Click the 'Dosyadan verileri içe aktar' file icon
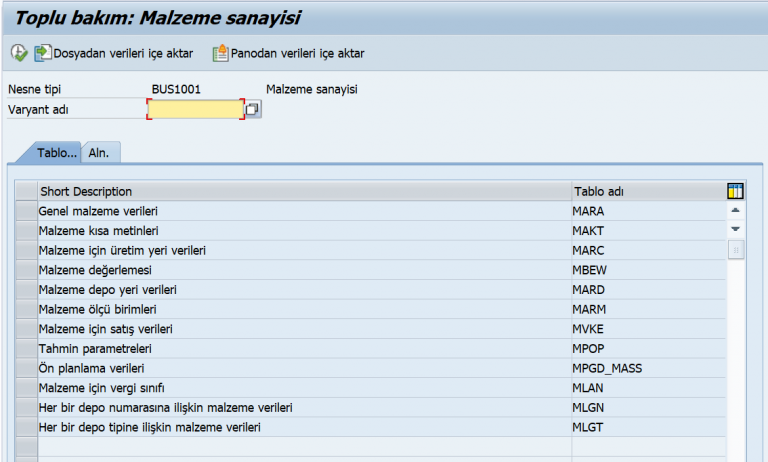The height and width of the screenshot is (462, 768). 43,53
